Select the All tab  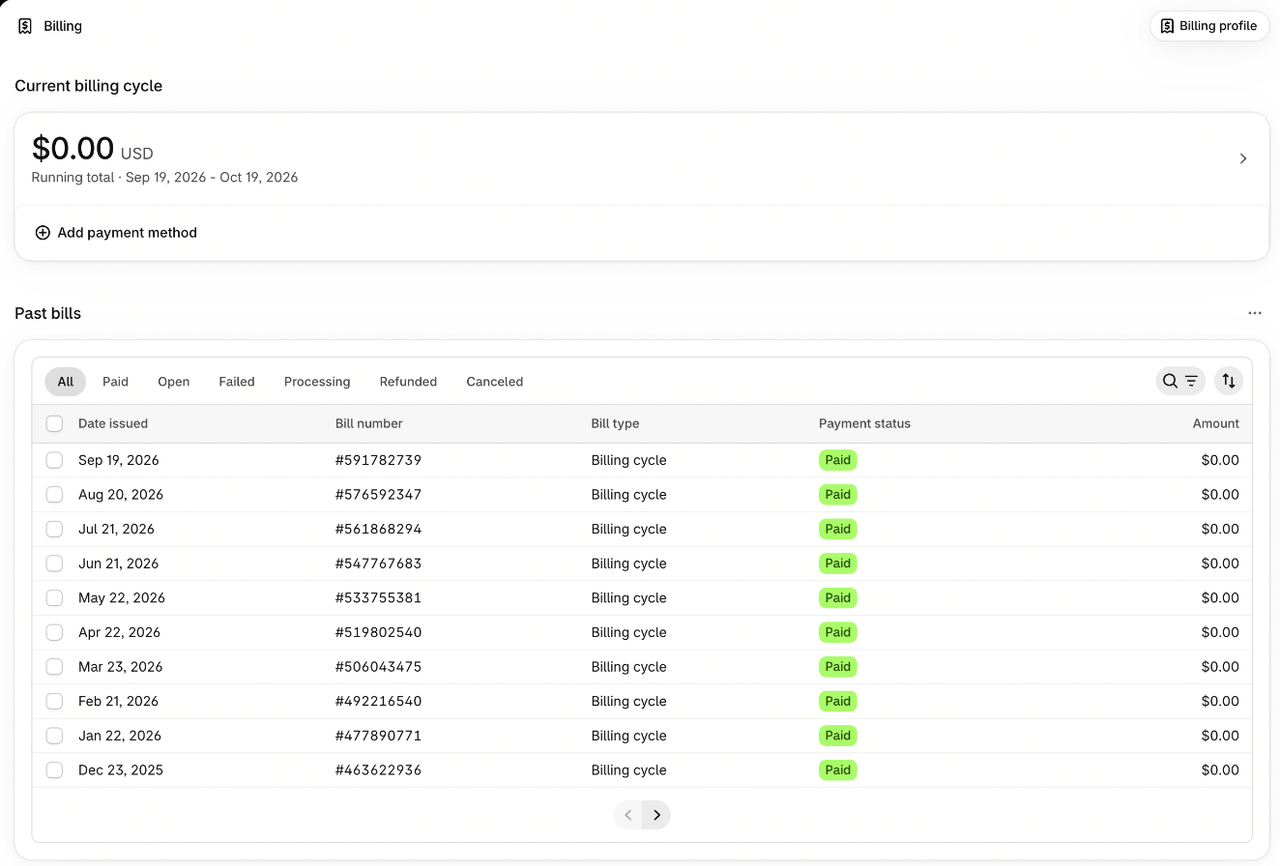65,382
